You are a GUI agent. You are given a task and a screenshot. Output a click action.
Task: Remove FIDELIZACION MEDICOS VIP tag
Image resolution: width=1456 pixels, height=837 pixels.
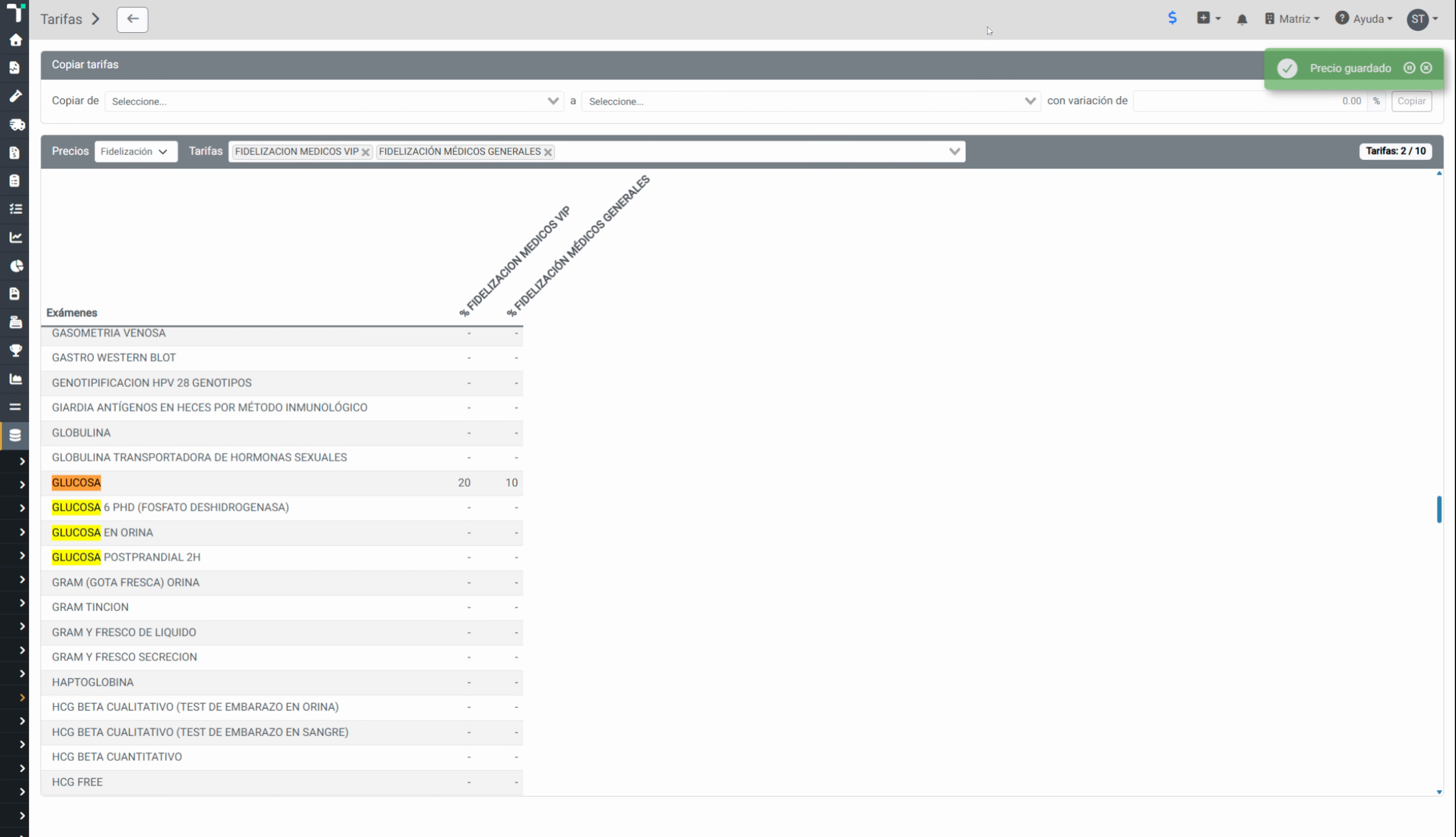click(366, 152)
